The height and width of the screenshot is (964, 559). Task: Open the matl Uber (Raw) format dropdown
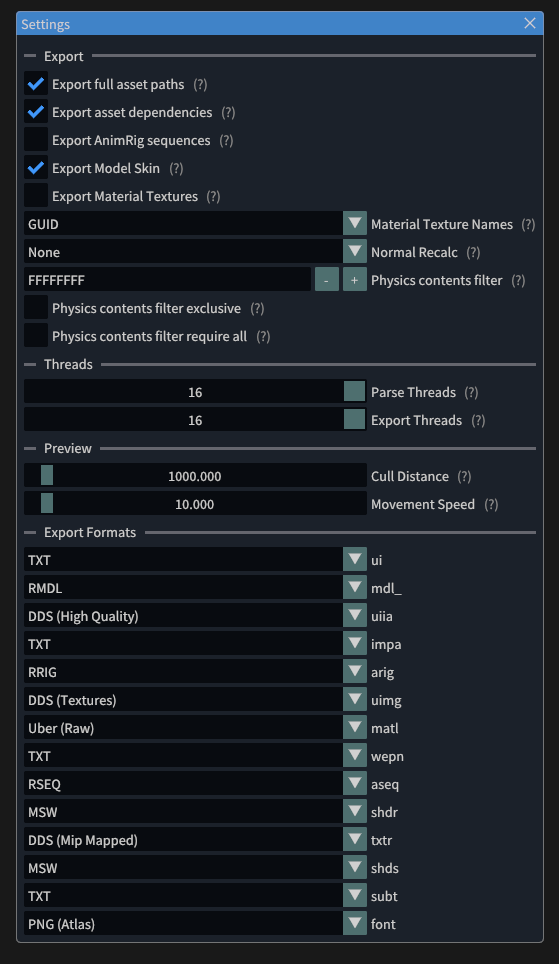point(195,728)
